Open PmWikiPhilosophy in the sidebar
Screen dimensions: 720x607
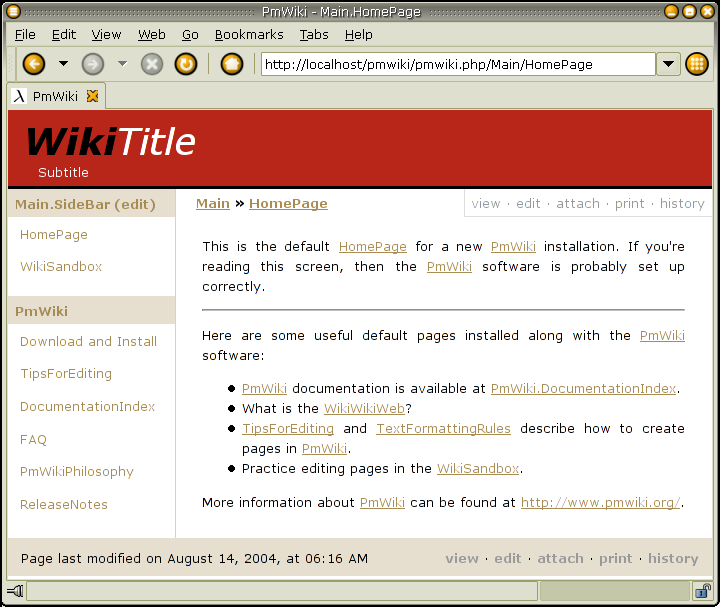[x=77, y=472]
